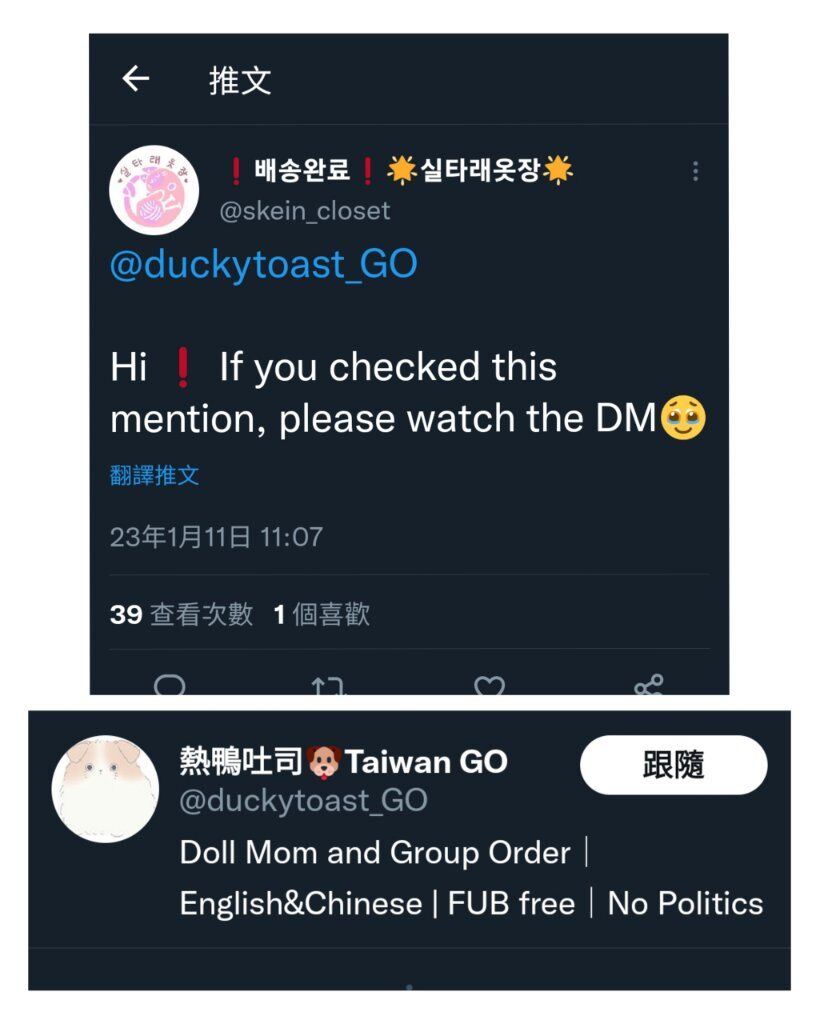Viewport: 819px width, 1024px height.
Task: Follow duckytoast_GO with 跟隨 button
Action: (x=673, y=765)
